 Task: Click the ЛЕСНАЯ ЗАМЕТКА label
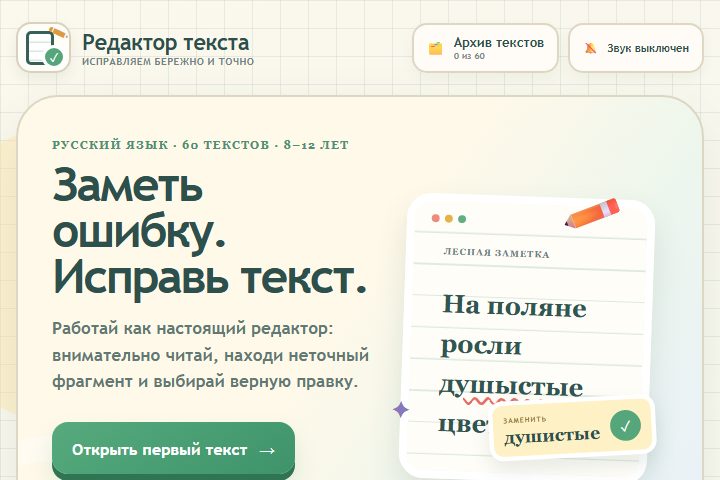click(496, 253)
